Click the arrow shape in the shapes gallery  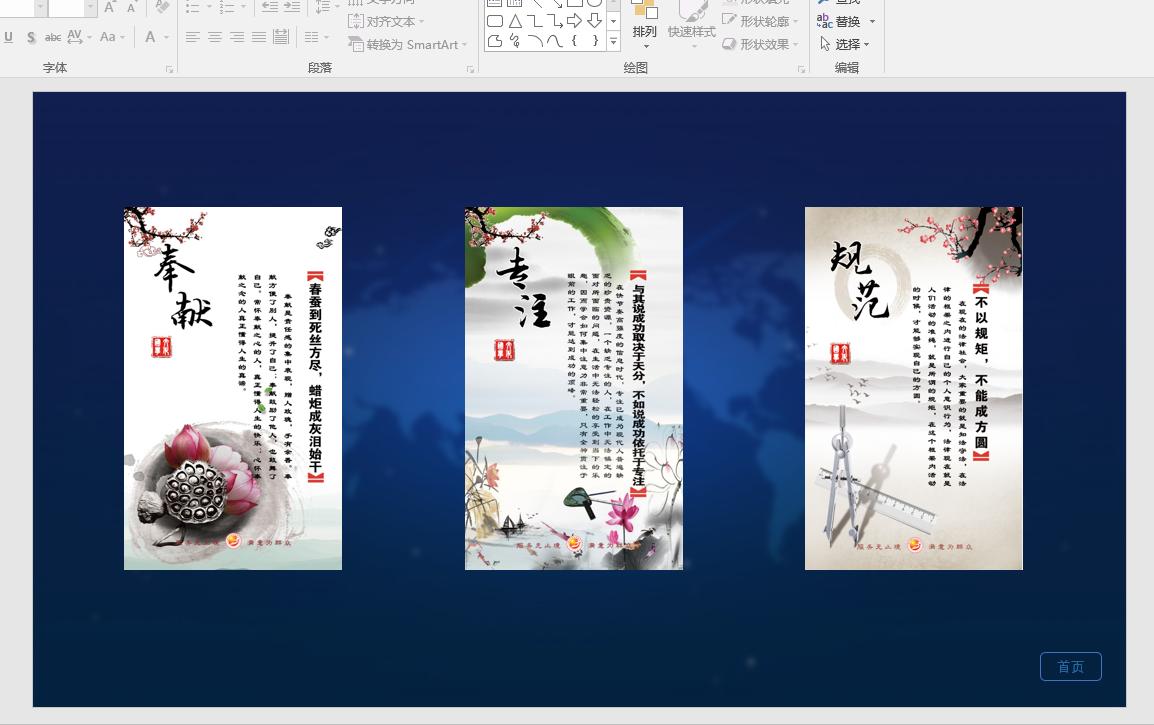(575, 21)
